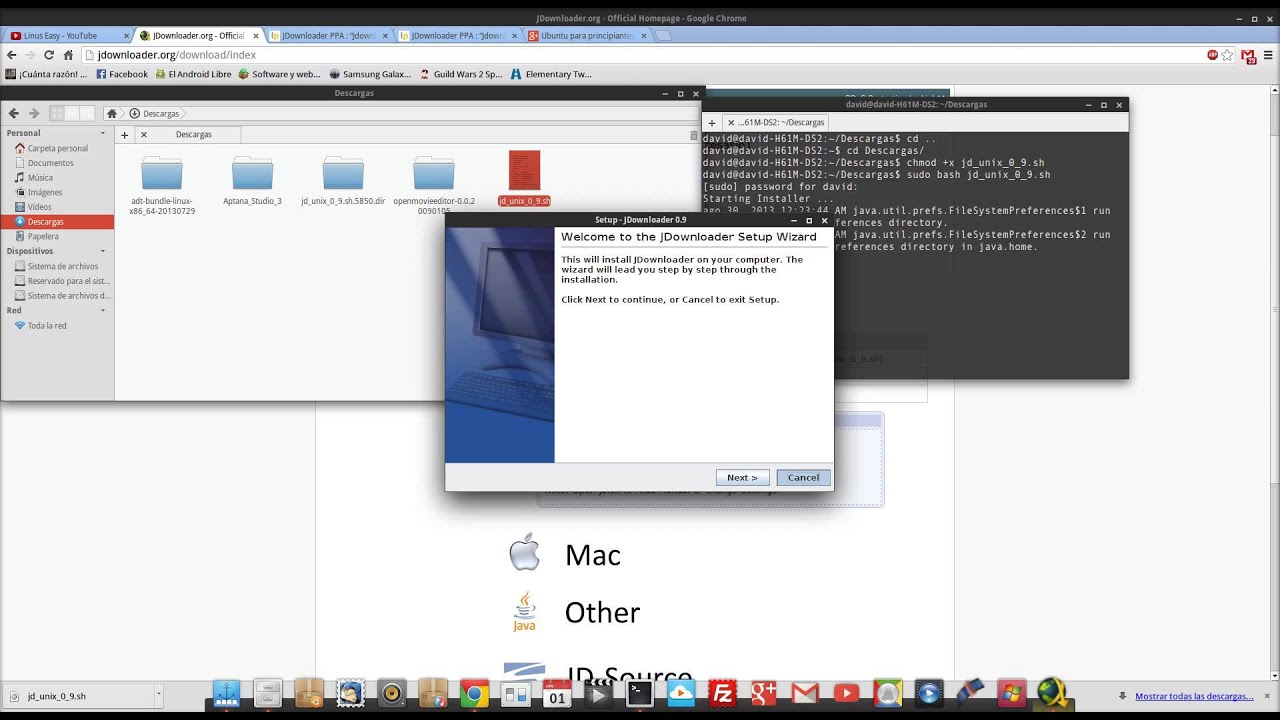Select Sistema de archivos device
The width and height of the screenshot is (1280, 720).
click(x=57, y=266)
